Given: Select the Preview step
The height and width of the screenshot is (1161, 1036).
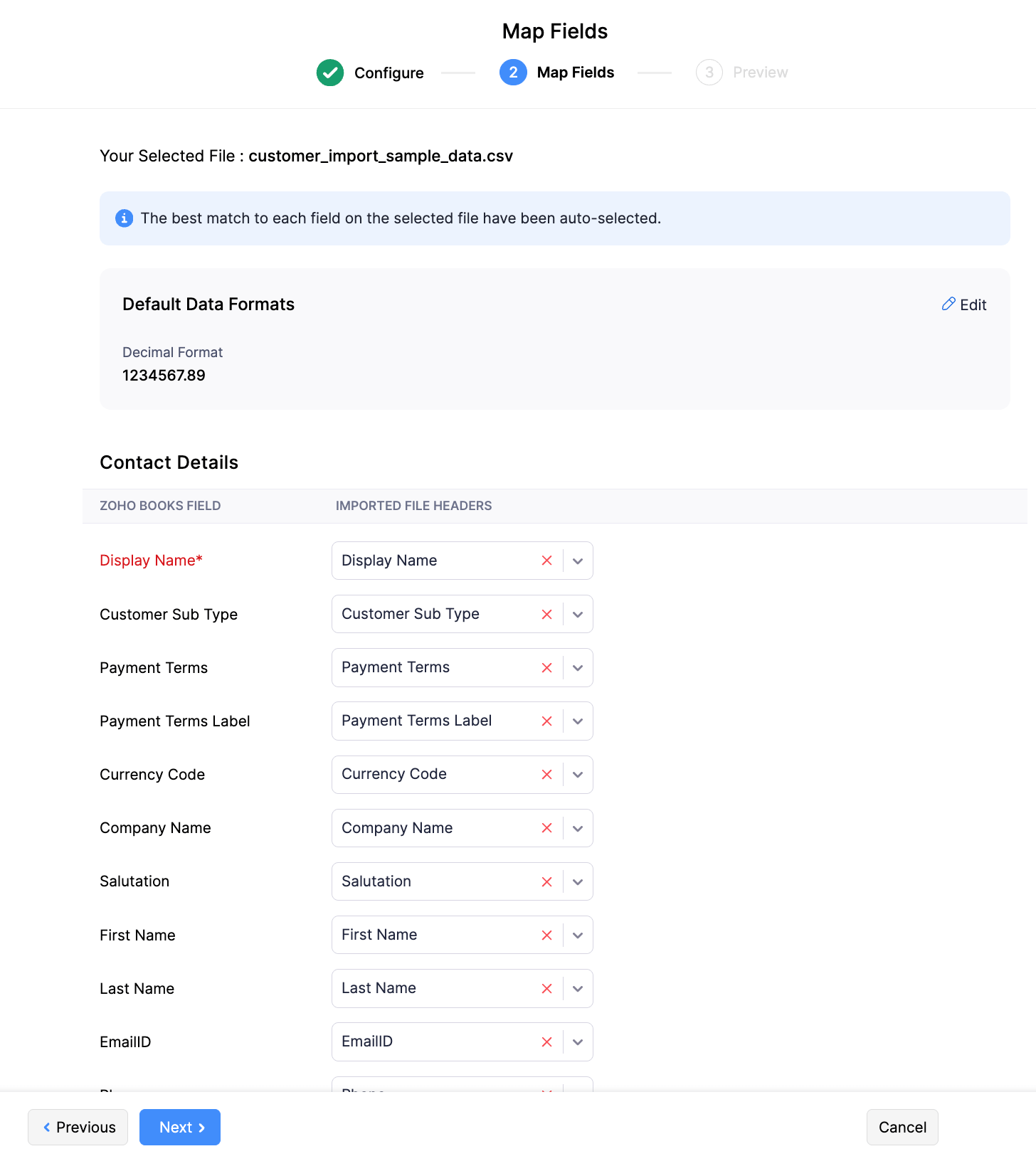Looking at the screenshot, I should [x=759, y=73].
